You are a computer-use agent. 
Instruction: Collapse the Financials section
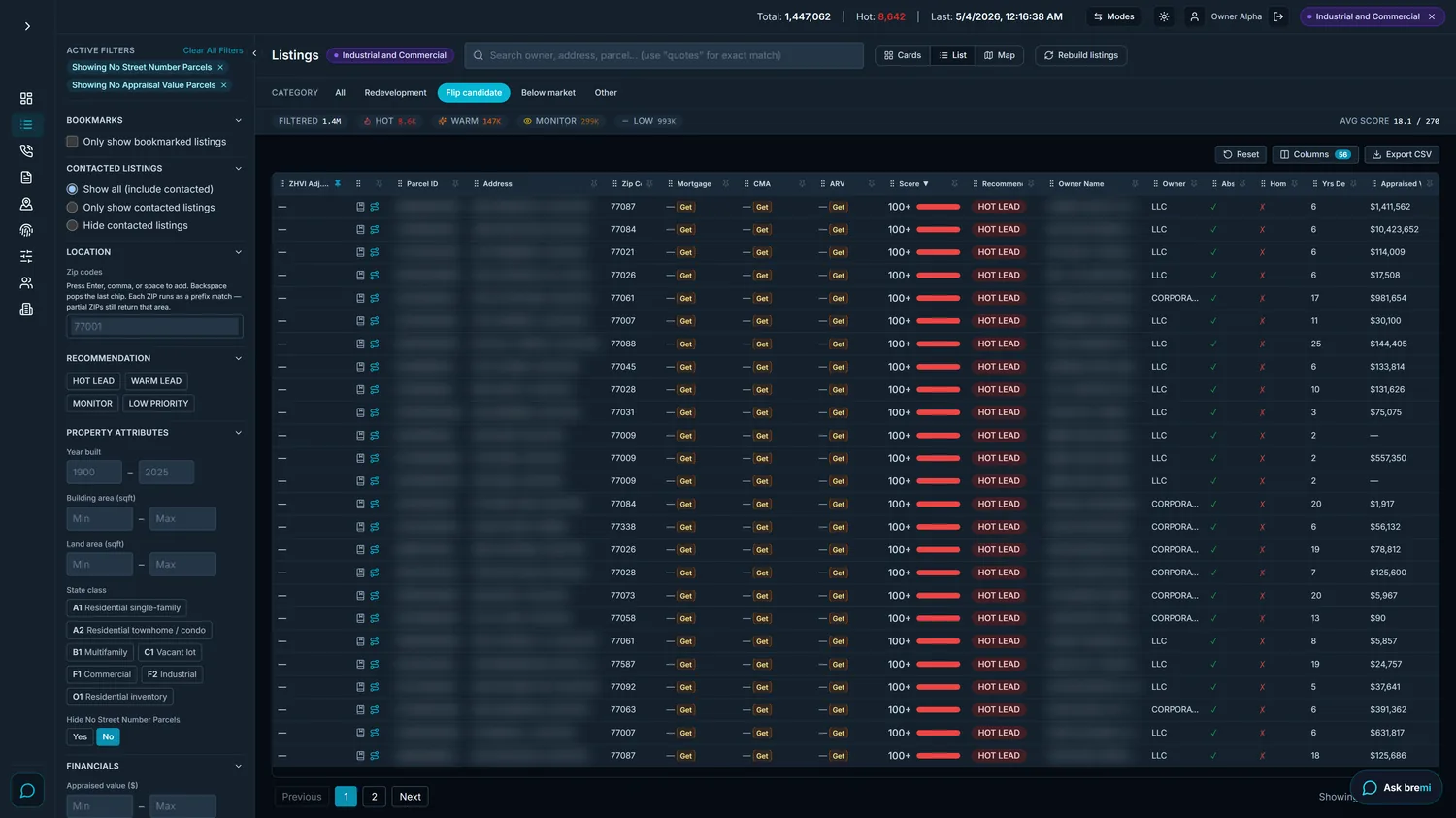[x=238, y=766]
